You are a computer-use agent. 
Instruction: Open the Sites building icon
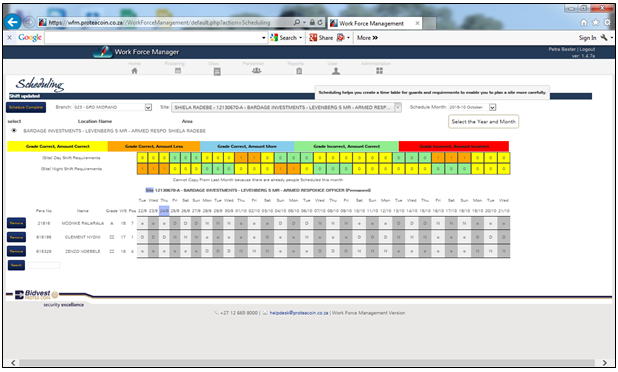(x=217, y=71)
